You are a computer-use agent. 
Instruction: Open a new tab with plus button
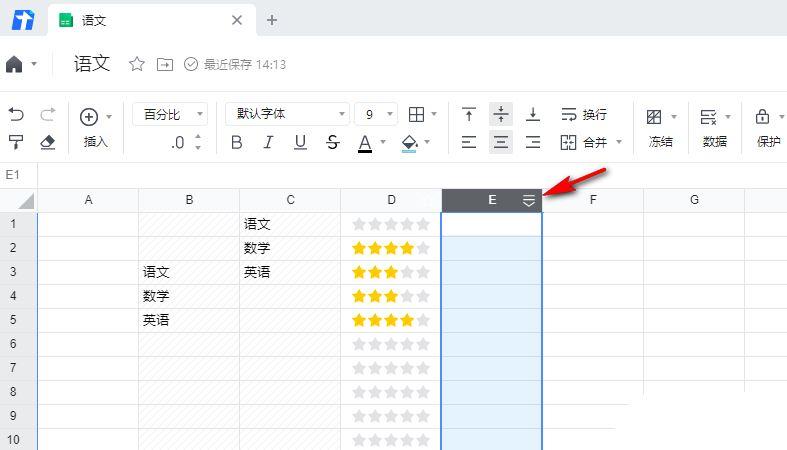pyautogui.click(x=272, y=20)
